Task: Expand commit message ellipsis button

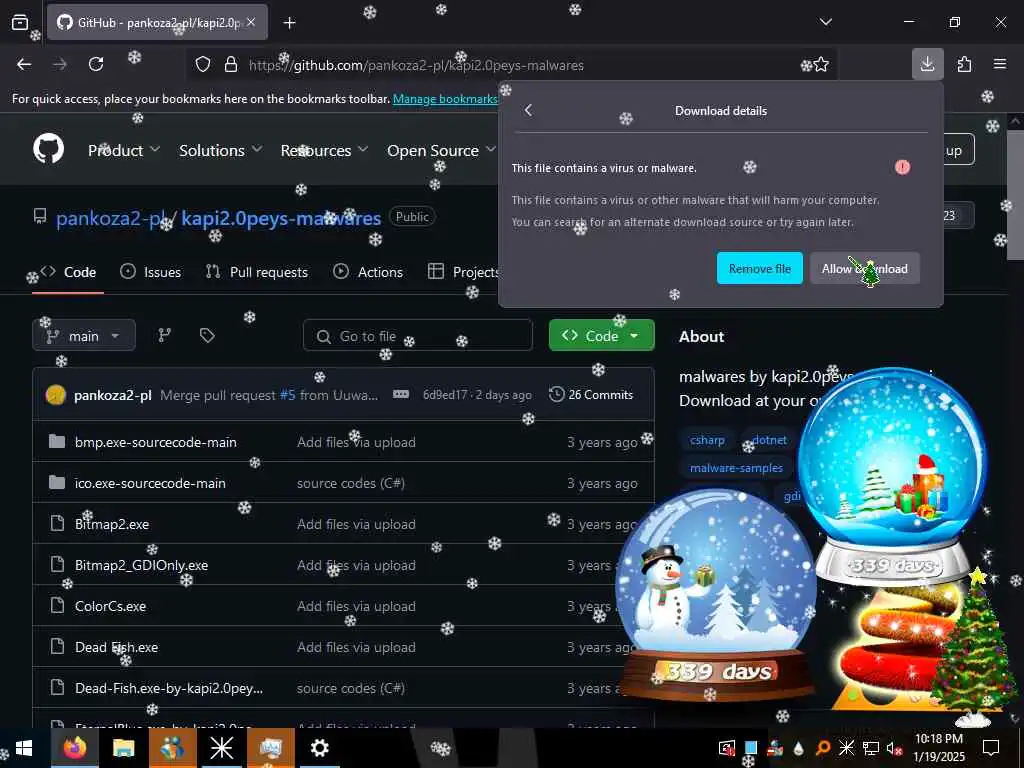Action: coord(400,394)
